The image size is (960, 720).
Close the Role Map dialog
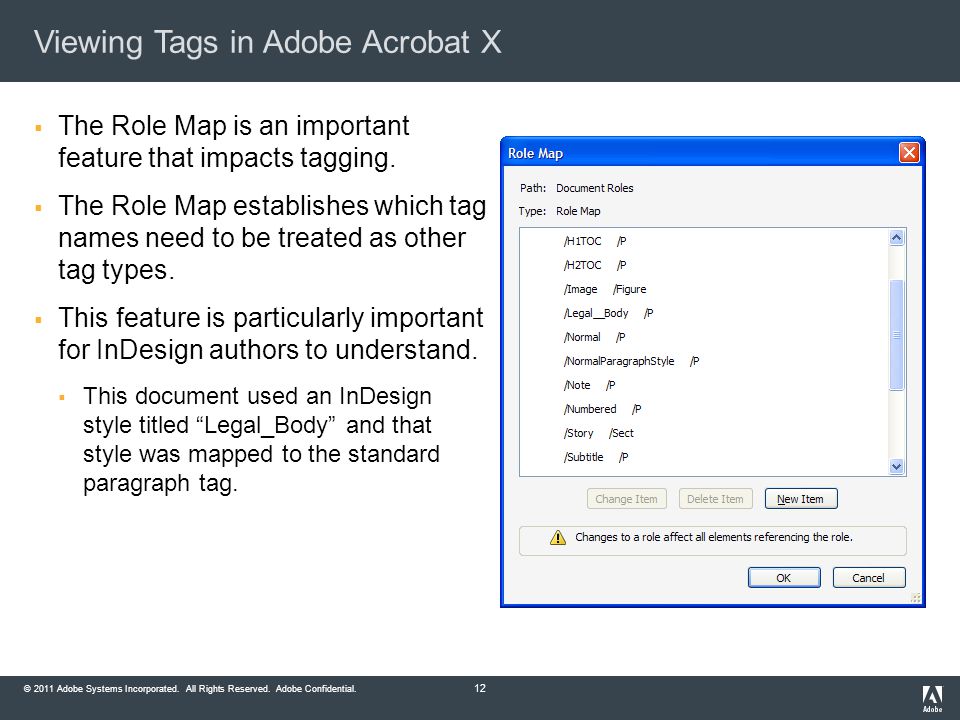pyautogui.click(x=909, y=152)
